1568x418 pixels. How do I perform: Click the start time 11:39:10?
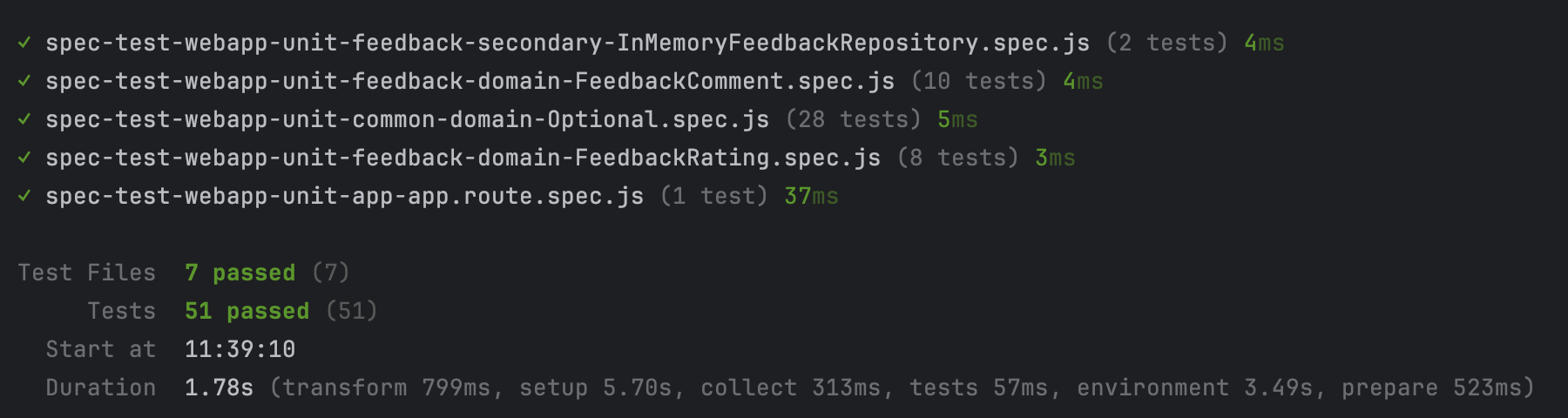click(x=240, y=349)
